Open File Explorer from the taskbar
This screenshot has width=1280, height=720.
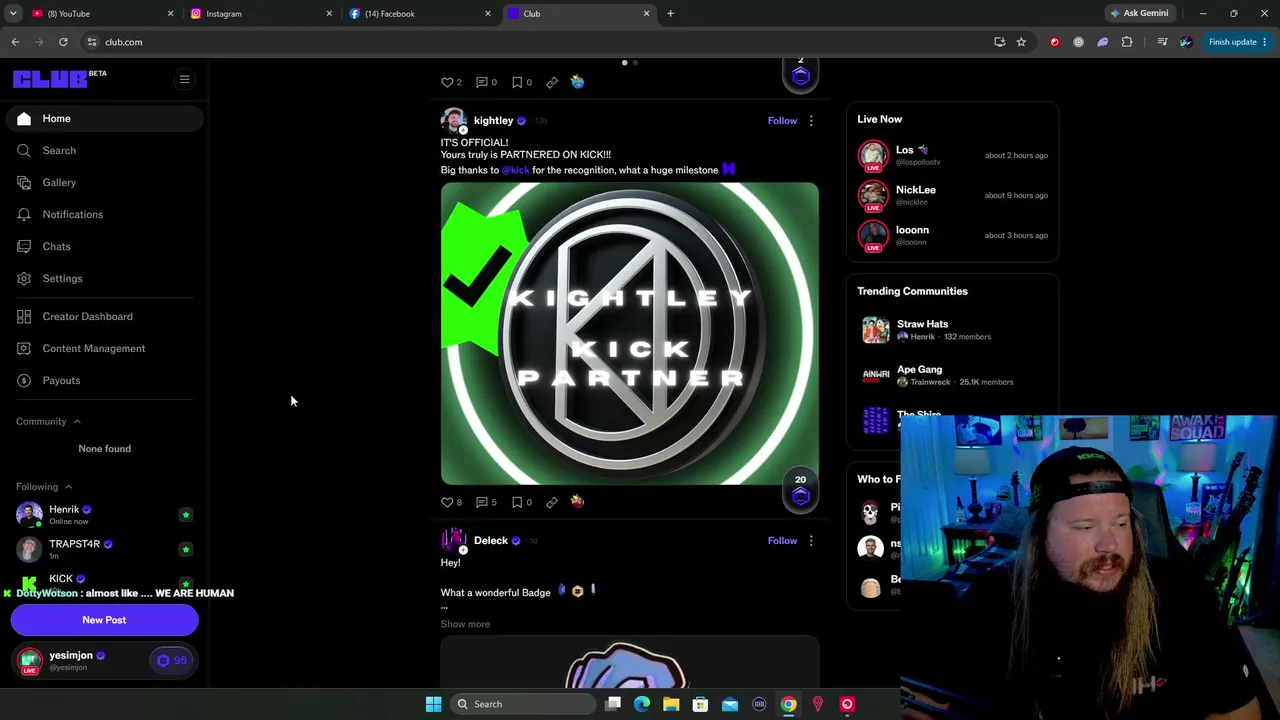click(x=671, y=704)
